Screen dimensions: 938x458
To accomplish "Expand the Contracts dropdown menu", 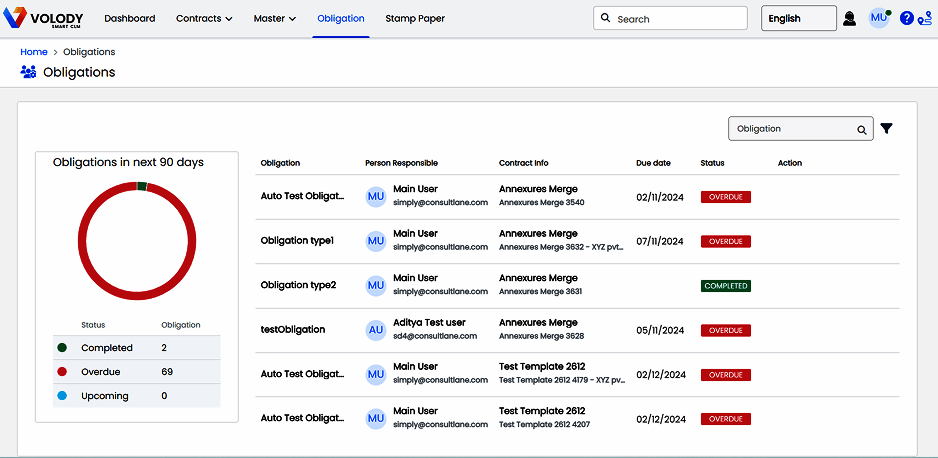I will [x=204, y=18].
